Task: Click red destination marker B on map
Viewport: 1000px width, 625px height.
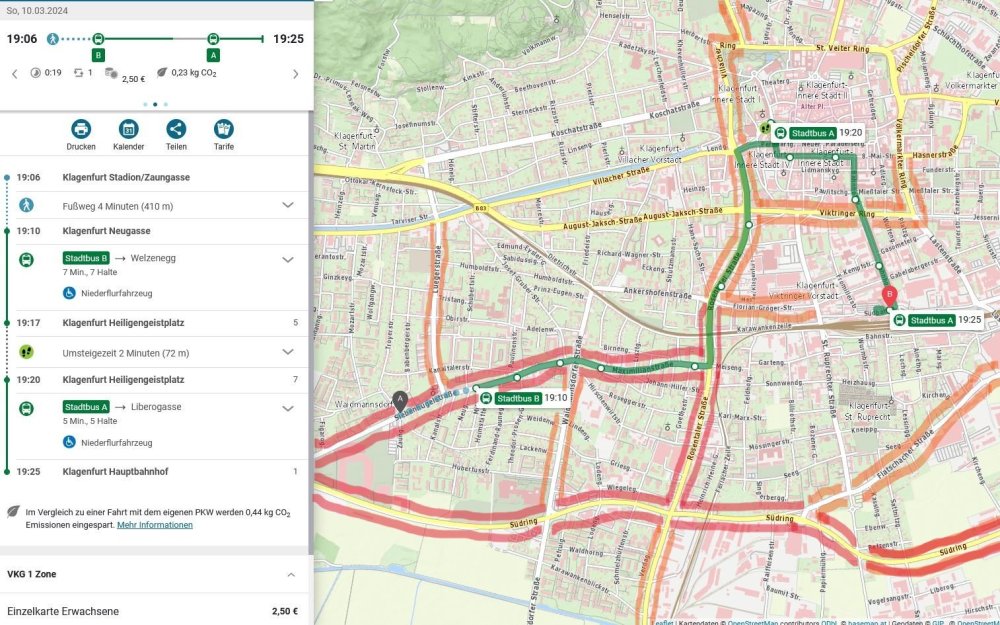Action: click(889, 295)
